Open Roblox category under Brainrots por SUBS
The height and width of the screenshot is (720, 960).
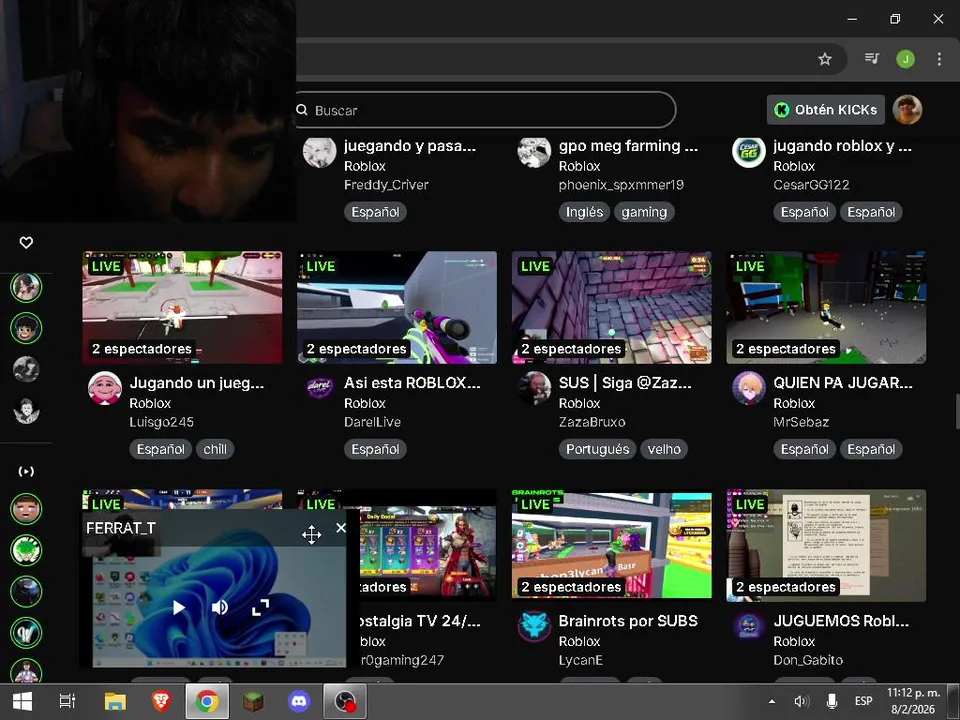(x=579, y=642)
